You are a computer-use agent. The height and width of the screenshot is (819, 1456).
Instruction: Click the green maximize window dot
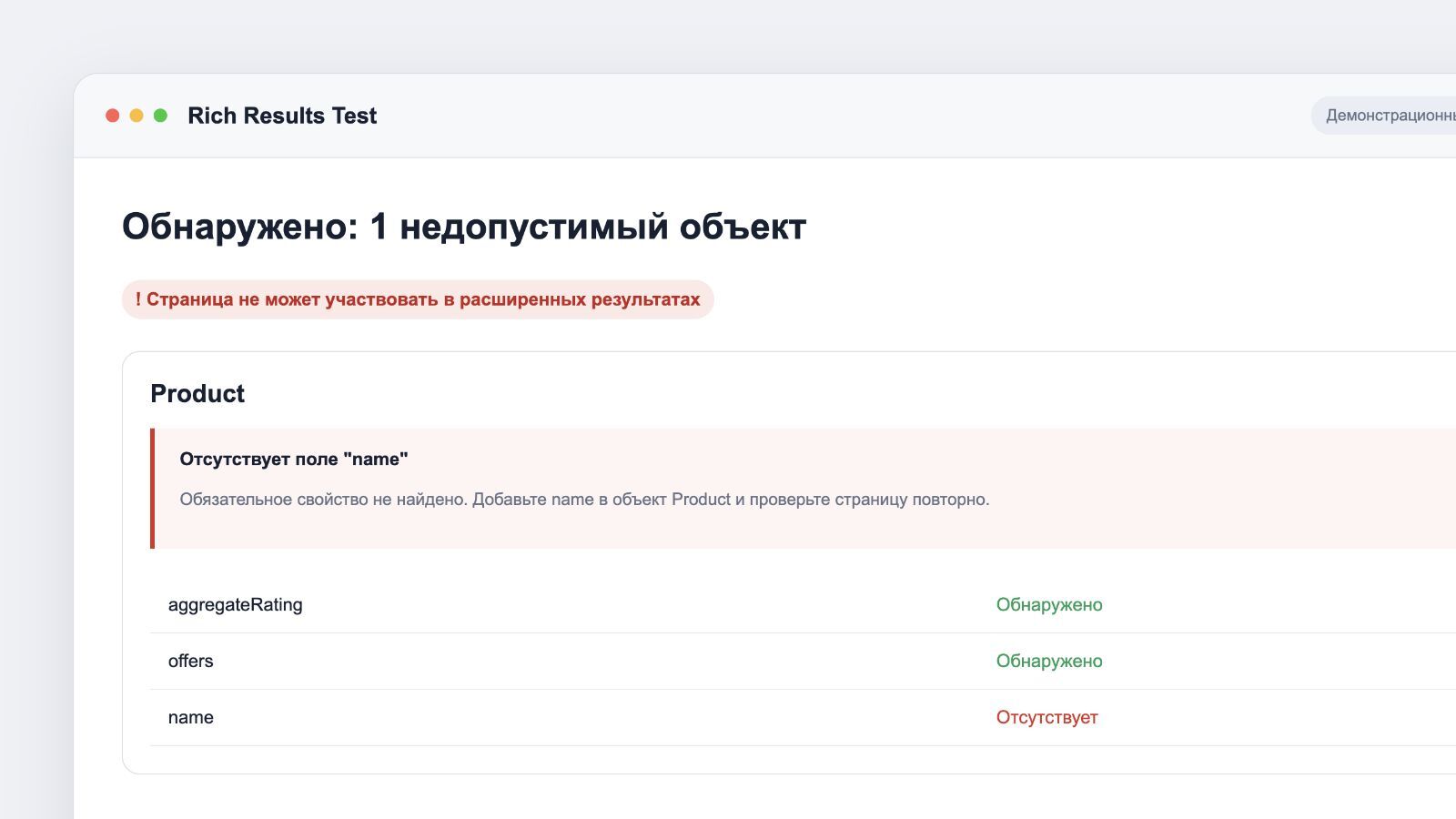tap(160, 116)
